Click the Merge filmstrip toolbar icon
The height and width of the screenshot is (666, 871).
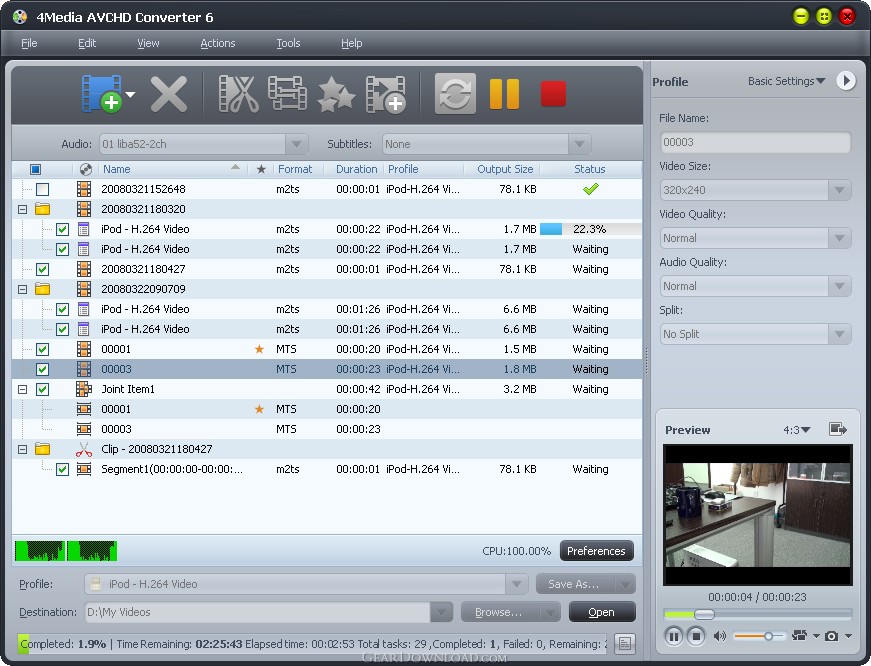287,93
